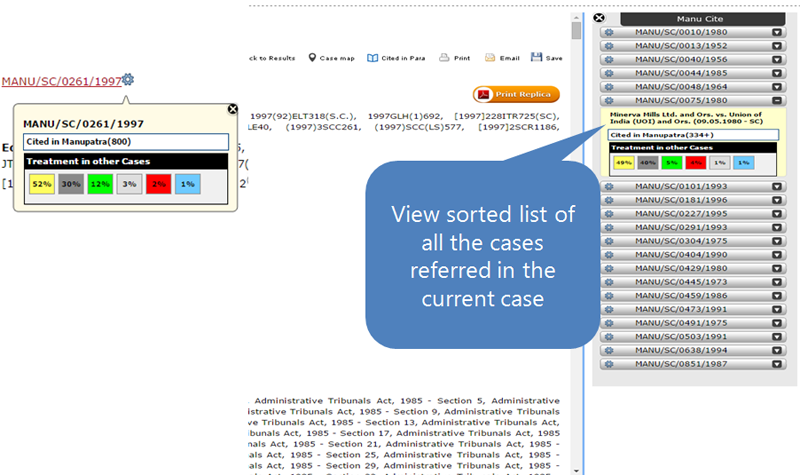
Task: Click the Save floppy disk icon
Action: [537, 58]
